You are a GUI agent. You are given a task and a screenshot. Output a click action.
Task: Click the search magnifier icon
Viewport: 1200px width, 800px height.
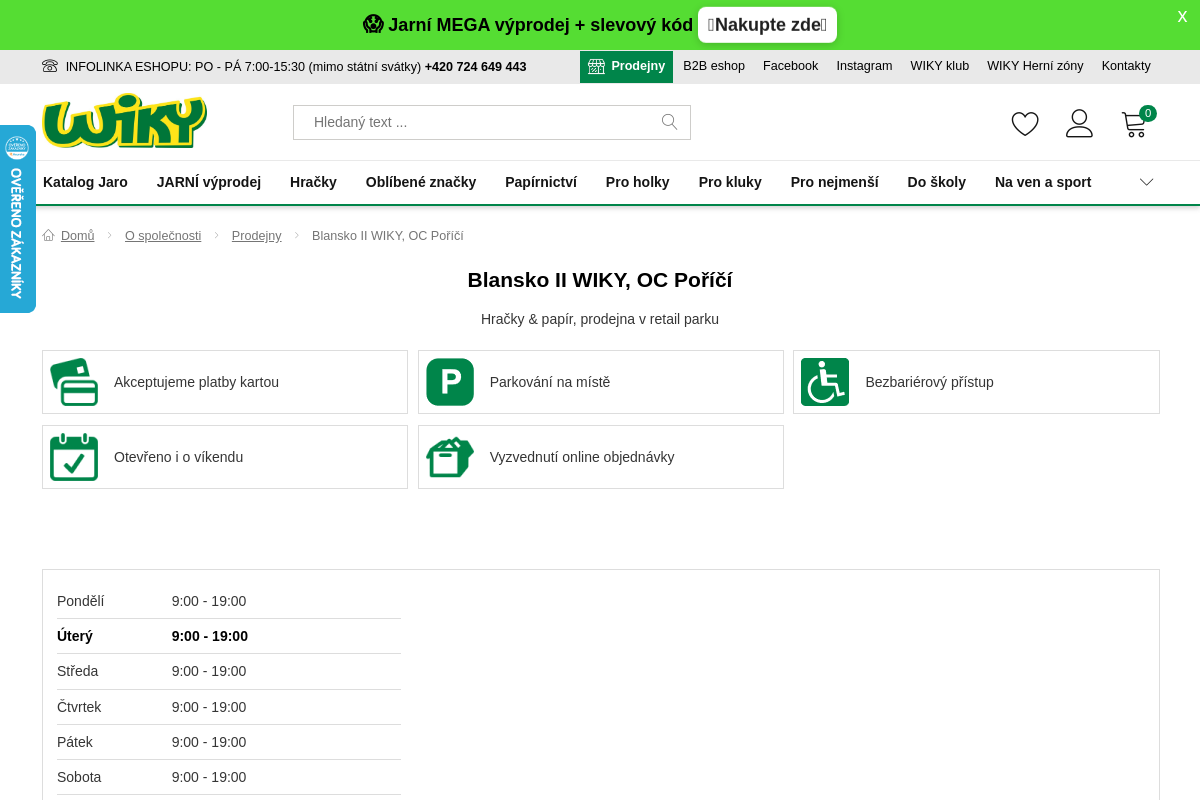coord(669,122)
